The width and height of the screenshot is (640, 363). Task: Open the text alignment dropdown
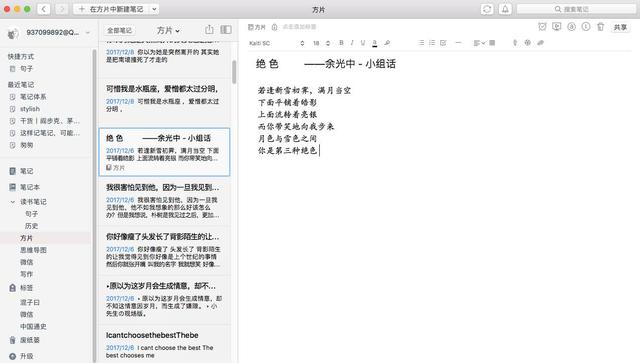[x=479, y=42]
